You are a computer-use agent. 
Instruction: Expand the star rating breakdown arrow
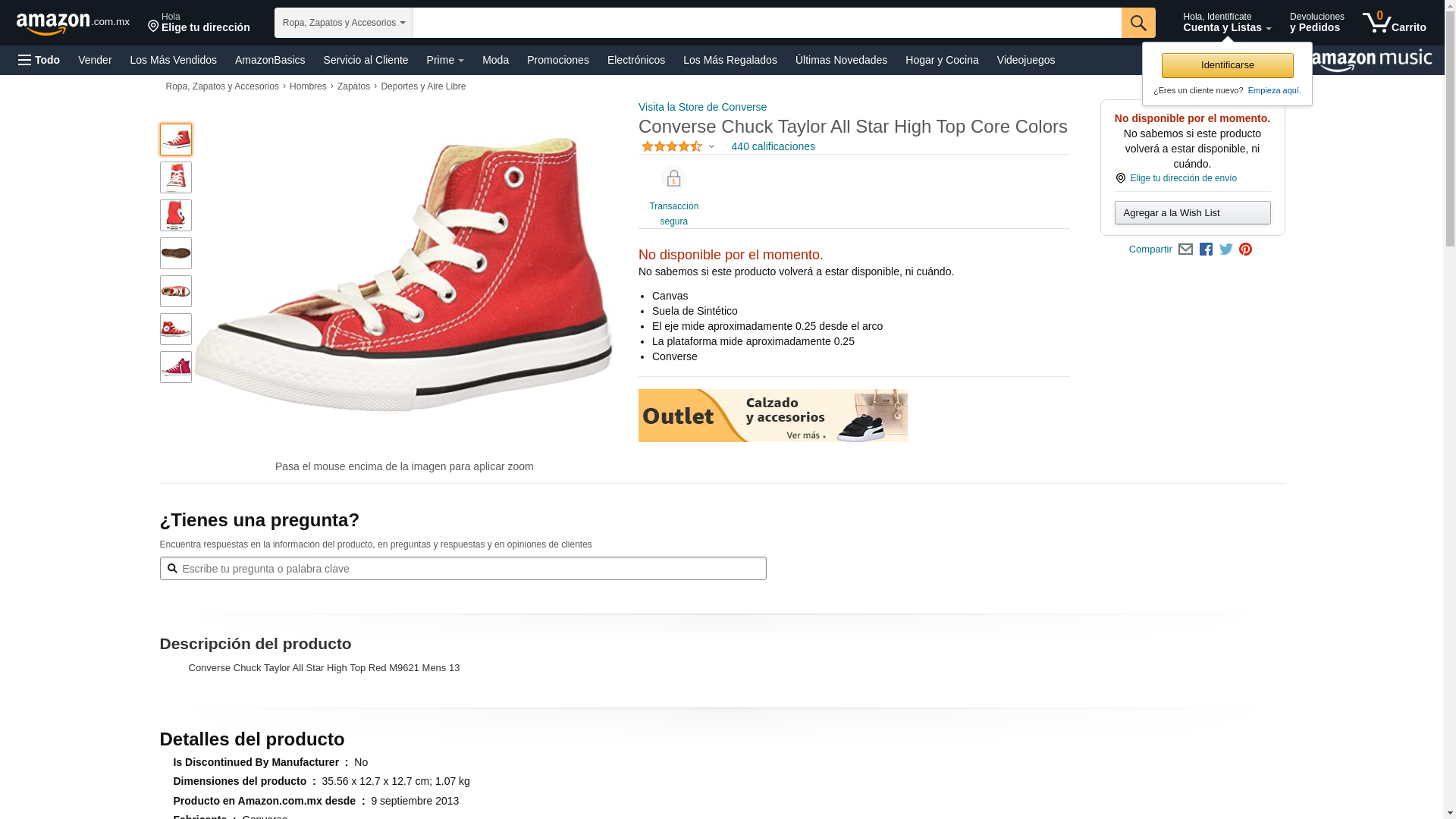pyautogui.click(x=711, y=146)
